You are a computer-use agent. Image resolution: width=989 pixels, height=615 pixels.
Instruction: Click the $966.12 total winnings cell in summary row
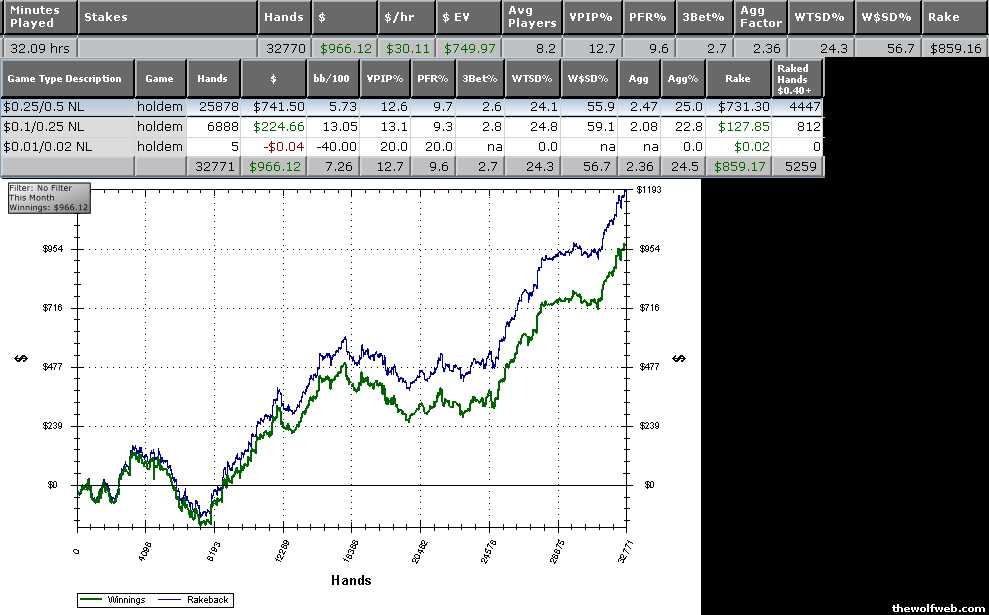coord(345,48)
